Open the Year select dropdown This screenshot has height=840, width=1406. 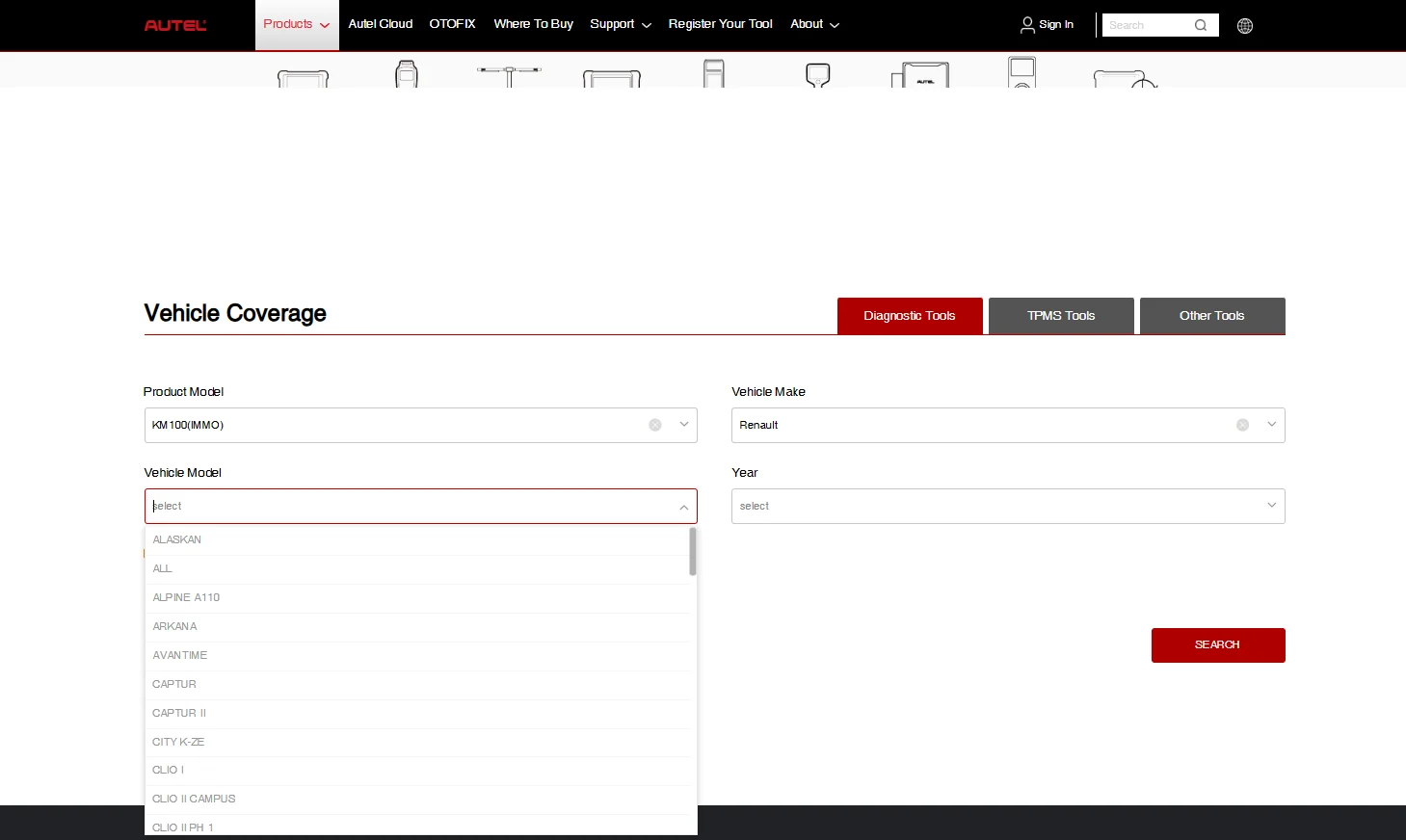click(x=1008, y=507)
